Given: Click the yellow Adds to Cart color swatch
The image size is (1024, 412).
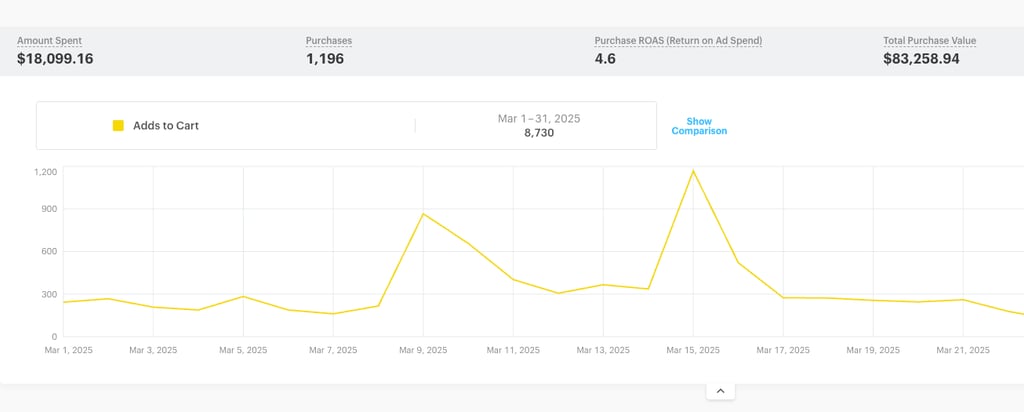Looking at the screenshot, I should 118,126.
